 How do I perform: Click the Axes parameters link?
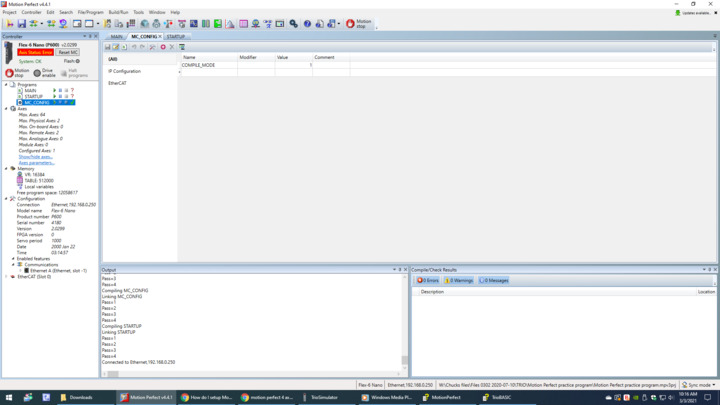[36, 163]
